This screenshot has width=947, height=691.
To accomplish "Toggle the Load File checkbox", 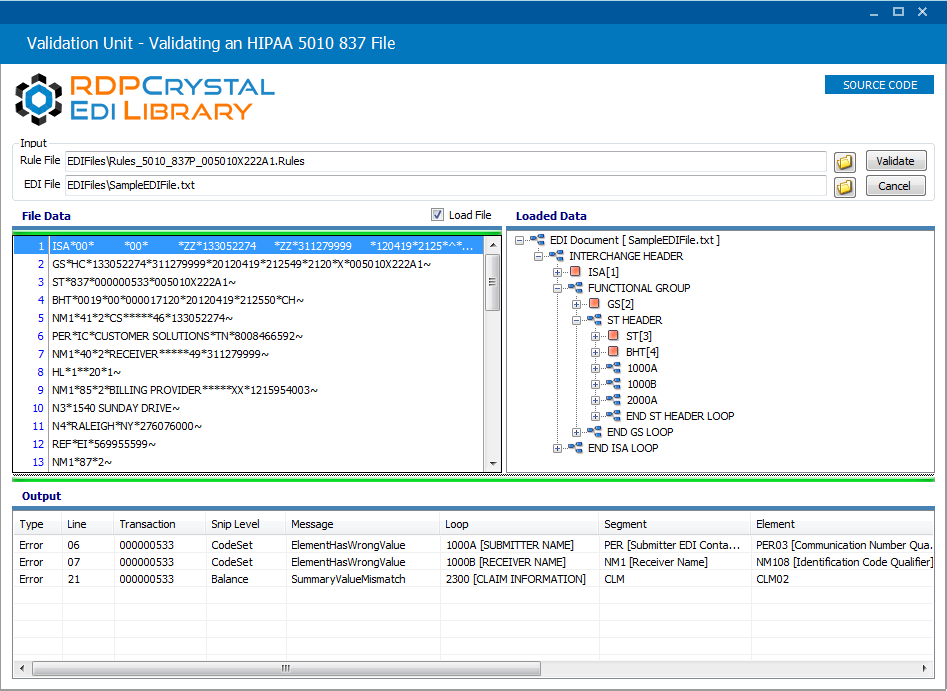I will 437,214.
